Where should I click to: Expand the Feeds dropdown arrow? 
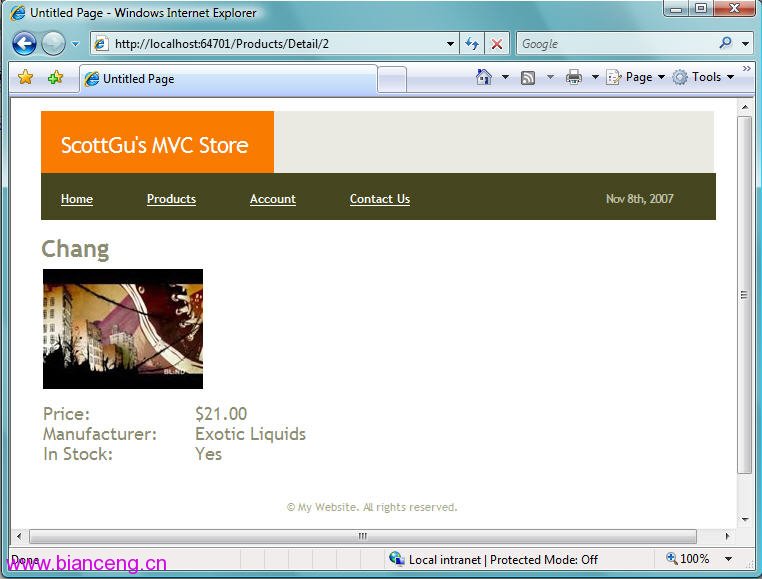[x=550, y=77]
